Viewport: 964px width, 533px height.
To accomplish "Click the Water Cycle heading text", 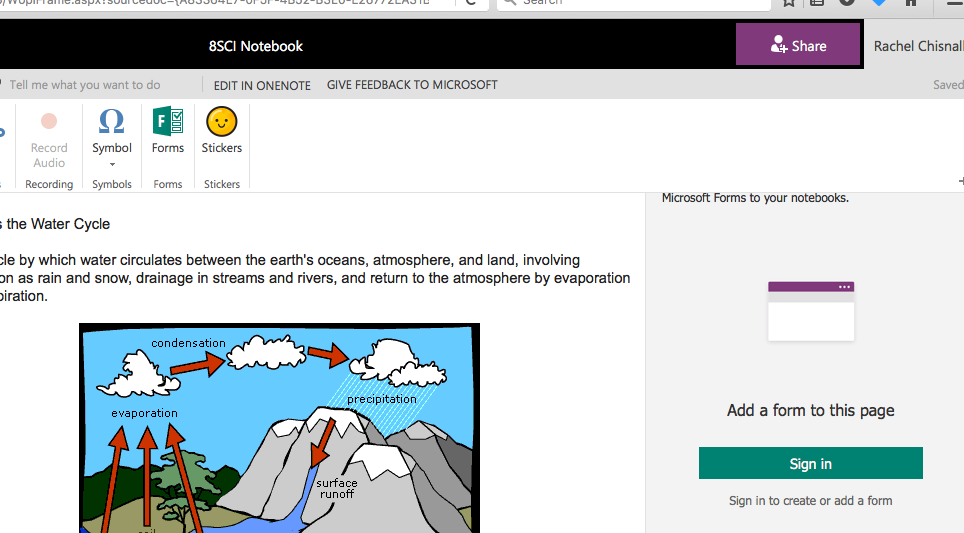I will [60, 224].
